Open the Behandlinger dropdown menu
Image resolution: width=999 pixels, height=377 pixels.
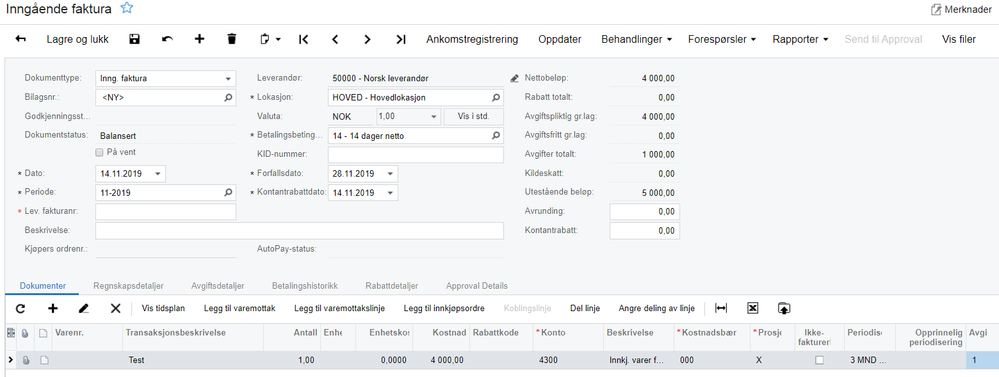[636, 39]
